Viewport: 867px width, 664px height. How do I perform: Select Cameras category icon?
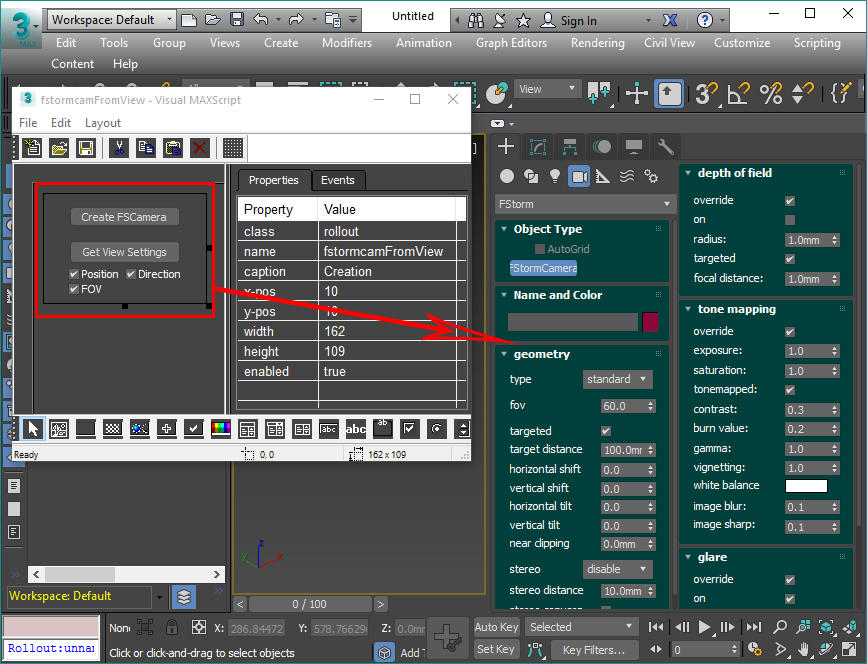[x=579, y=176]
